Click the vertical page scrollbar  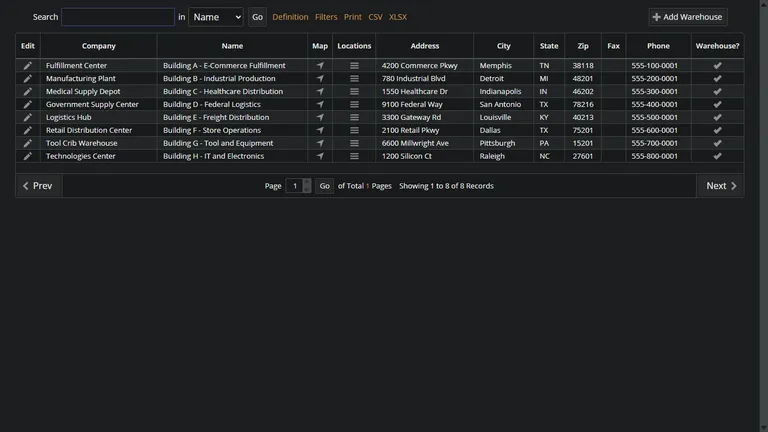pyautogui.click(x=764, y=216)
